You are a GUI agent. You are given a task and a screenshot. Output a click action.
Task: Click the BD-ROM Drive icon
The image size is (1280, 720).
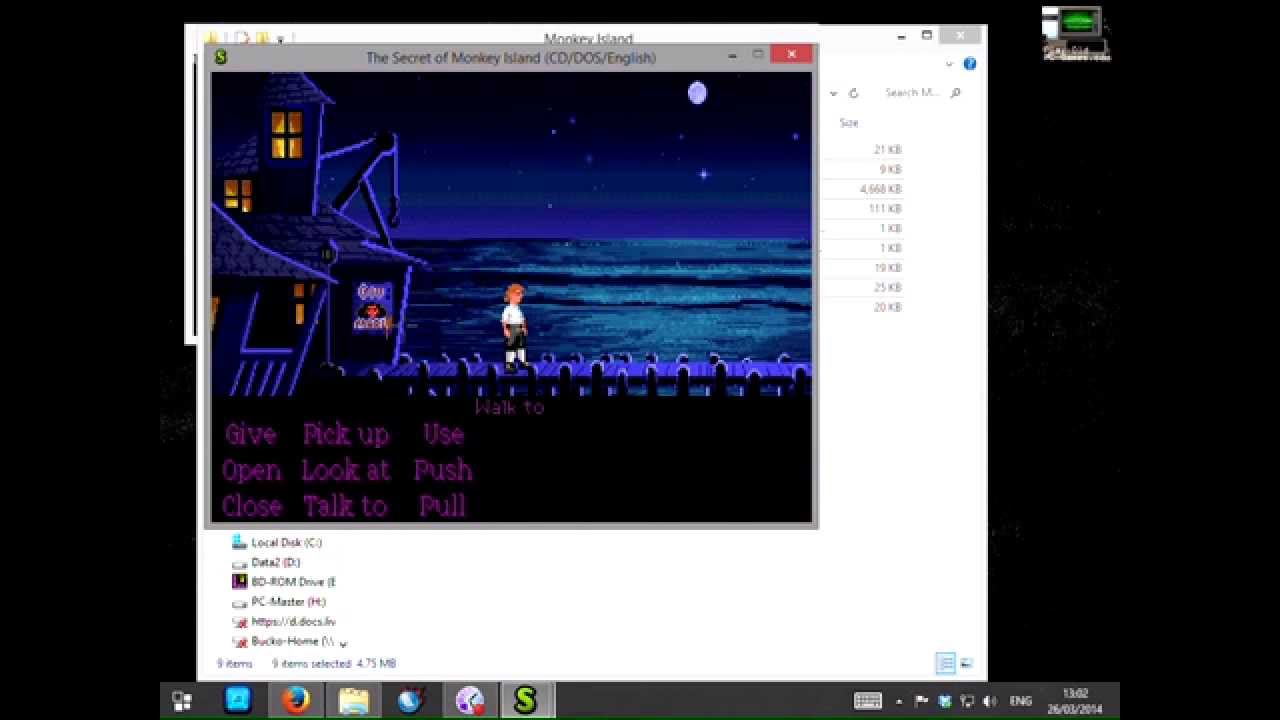pos(239,582)
